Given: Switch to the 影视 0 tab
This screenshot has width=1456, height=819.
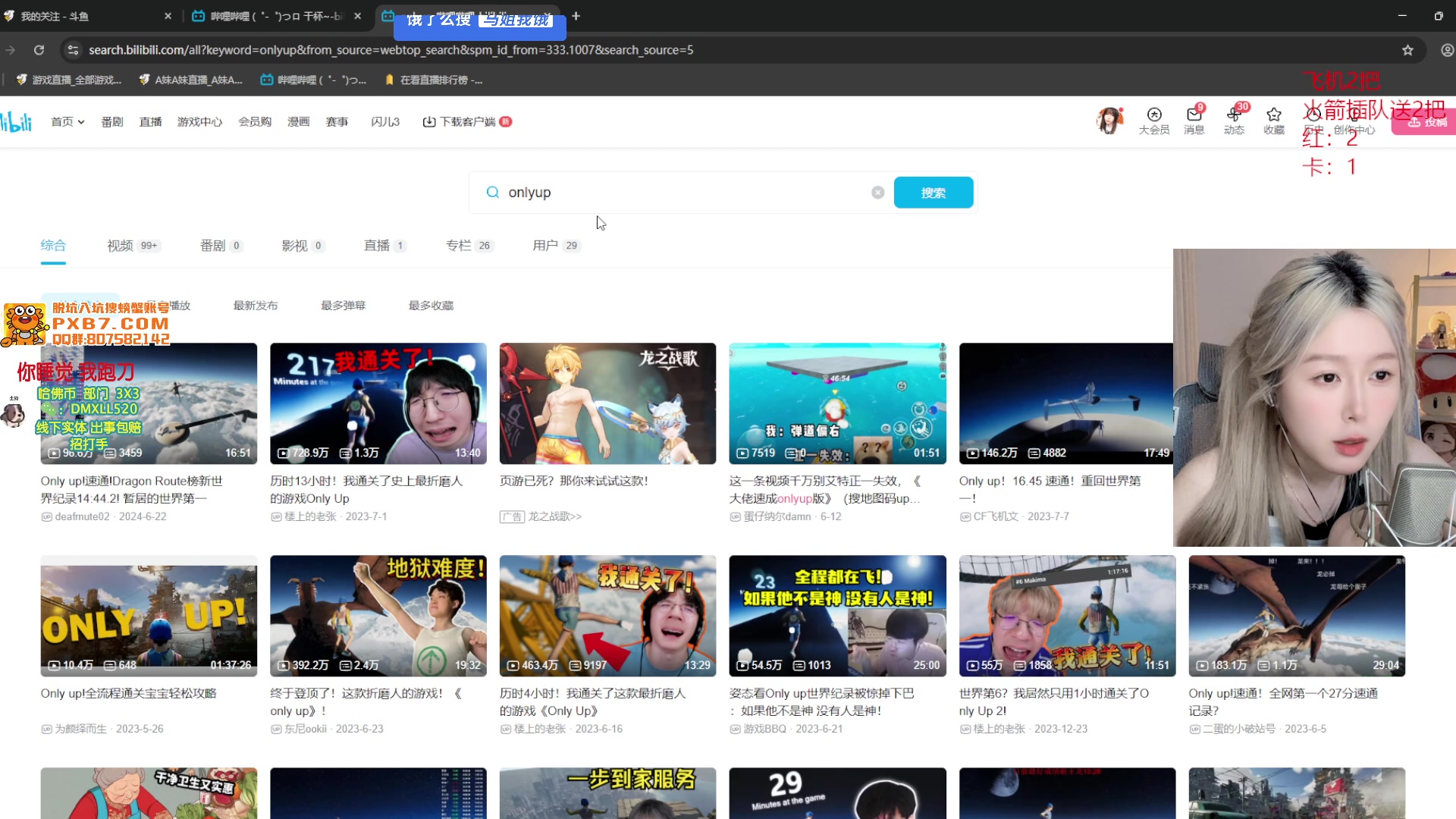Looking at the screenshot, I should click(x=303, y=246).
